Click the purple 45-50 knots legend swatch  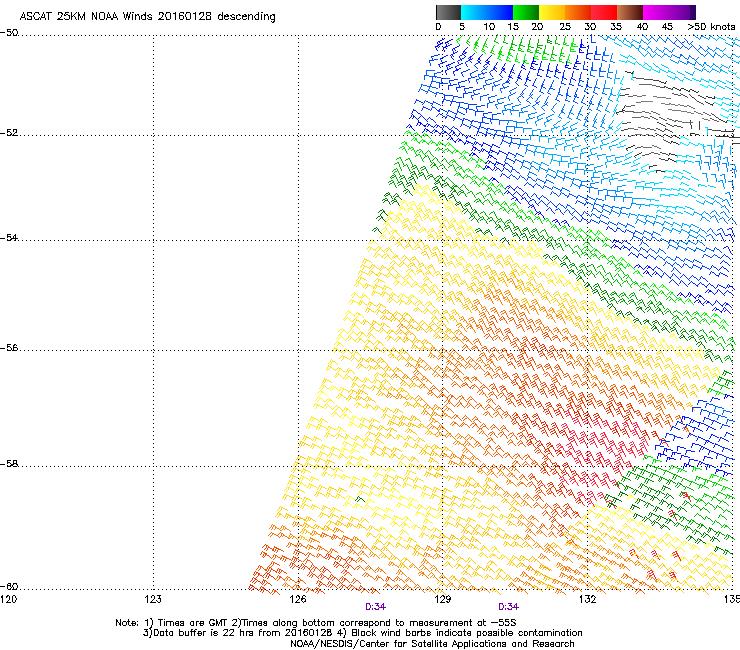(682, 12)
